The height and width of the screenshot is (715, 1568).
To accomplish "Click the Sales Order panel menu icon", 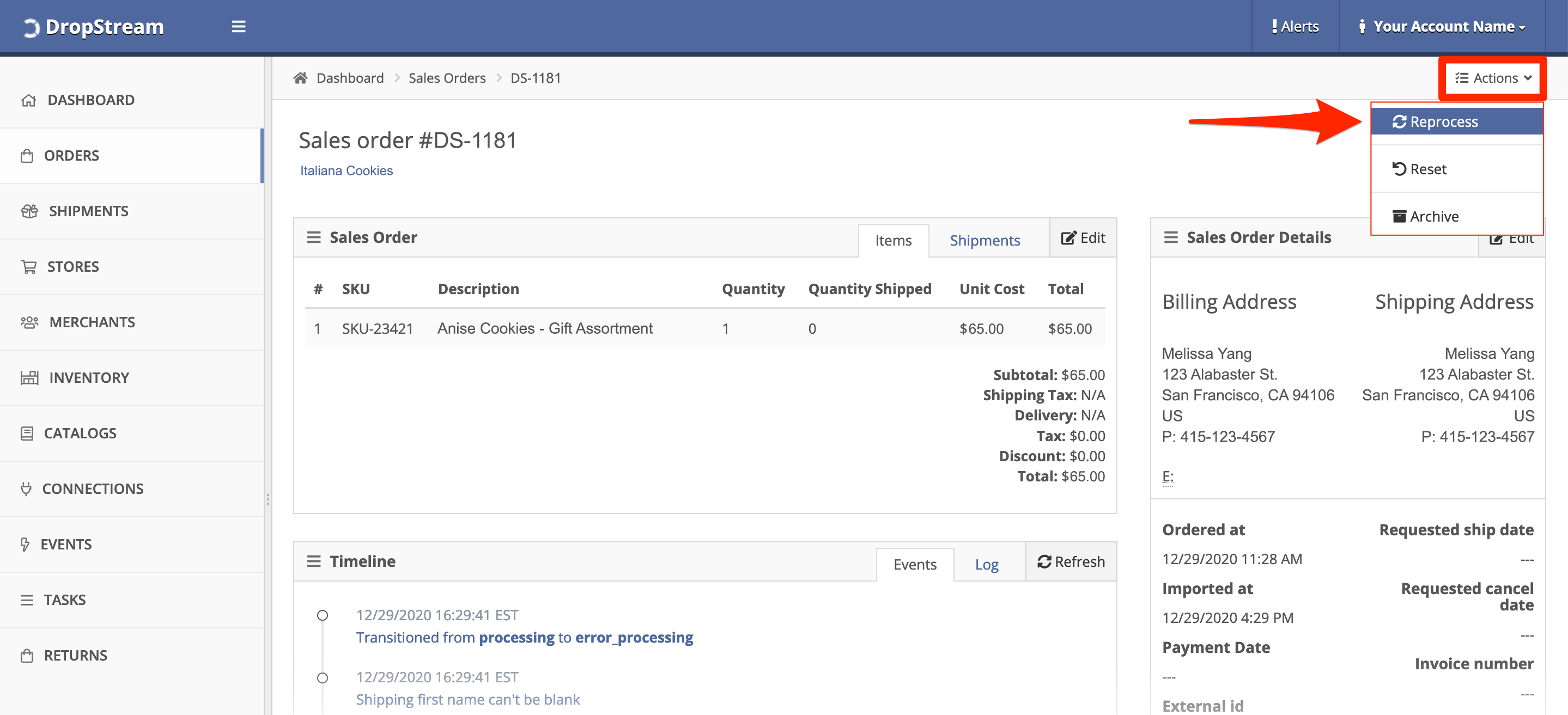I will click(x=313, y=237).
